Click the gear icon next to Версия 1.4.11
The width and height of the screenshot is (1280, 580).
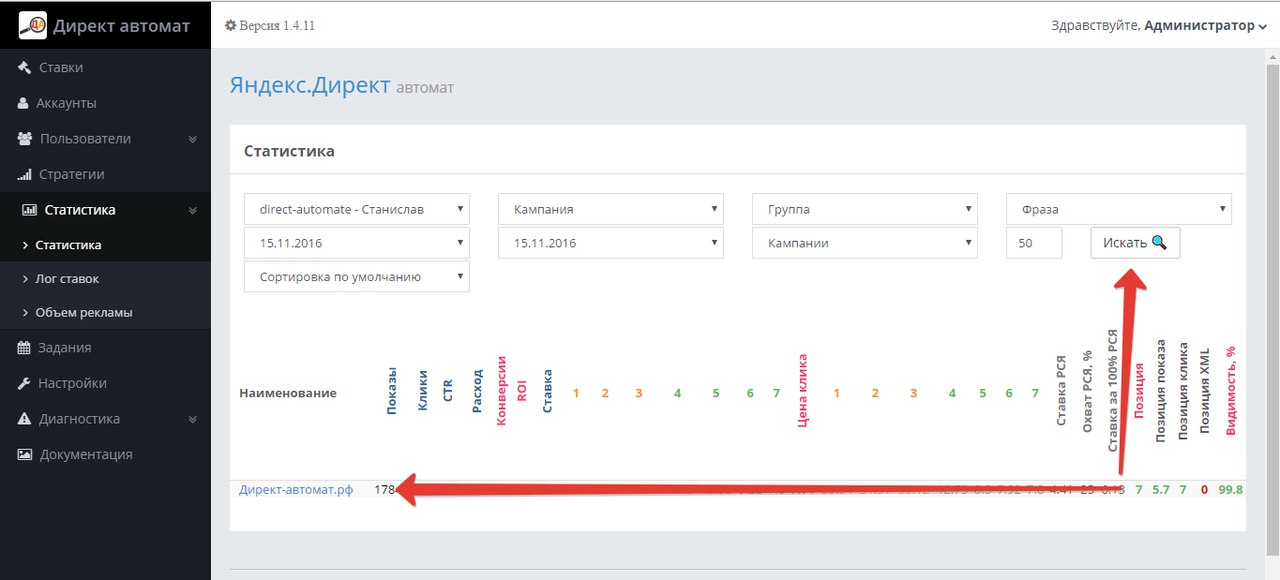click(230, 25)
